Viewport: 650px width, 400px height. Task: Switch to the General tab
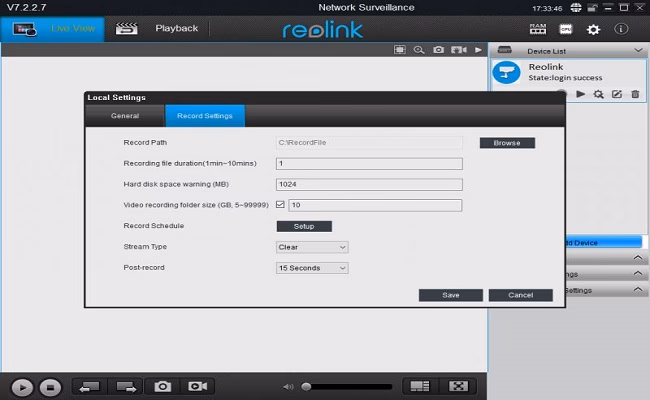[125, 116]
